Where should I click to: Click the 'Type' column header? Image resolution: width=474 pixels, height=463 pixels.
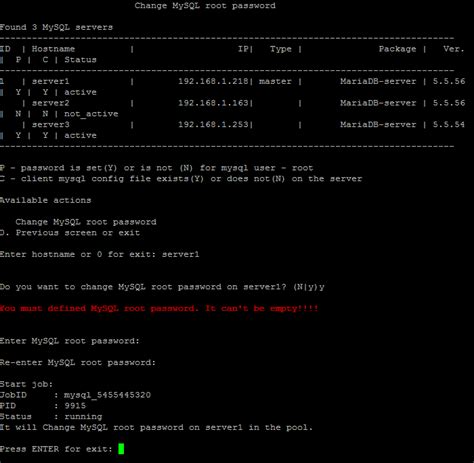pyautogui.click(x=281, y=49)
